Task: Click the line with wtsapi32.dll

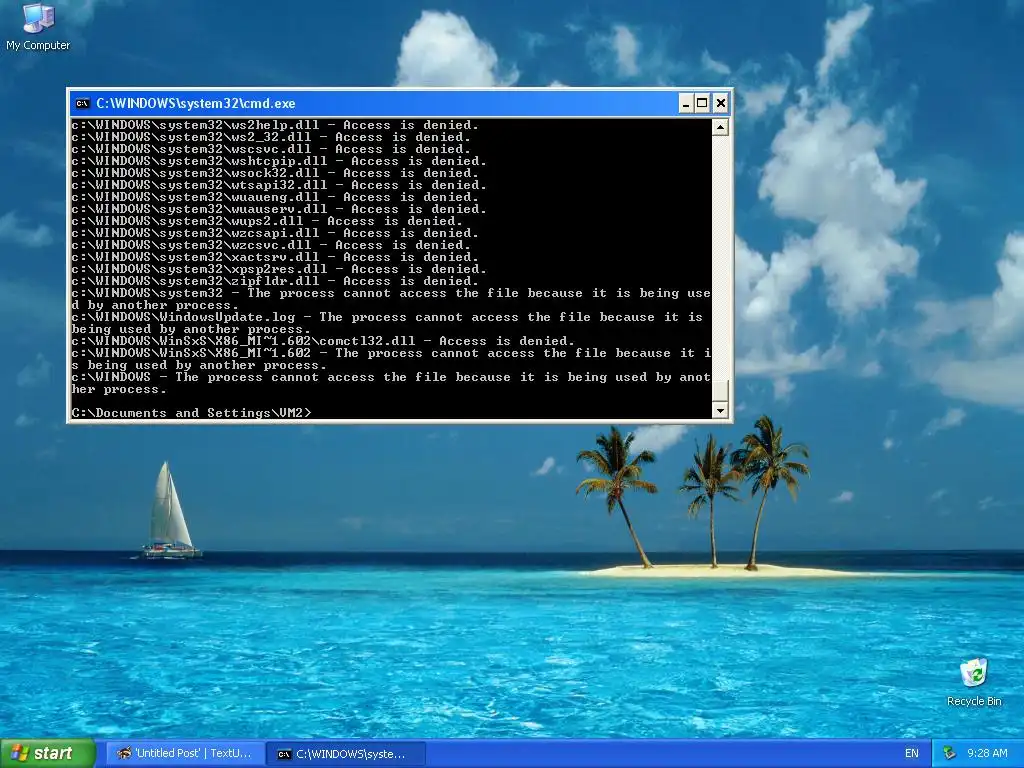Action: (279, 185)
